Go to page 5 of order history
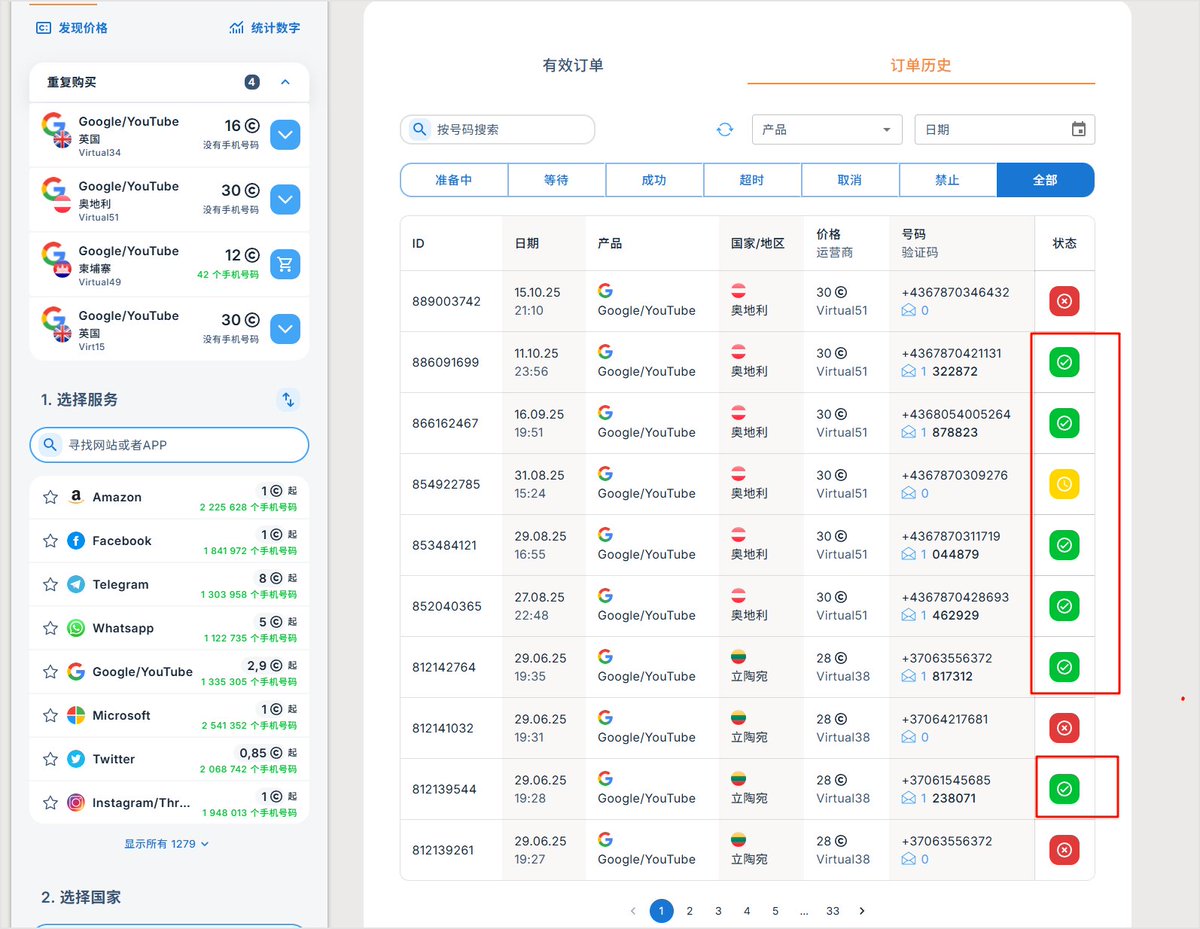 (x=775, y=911)
